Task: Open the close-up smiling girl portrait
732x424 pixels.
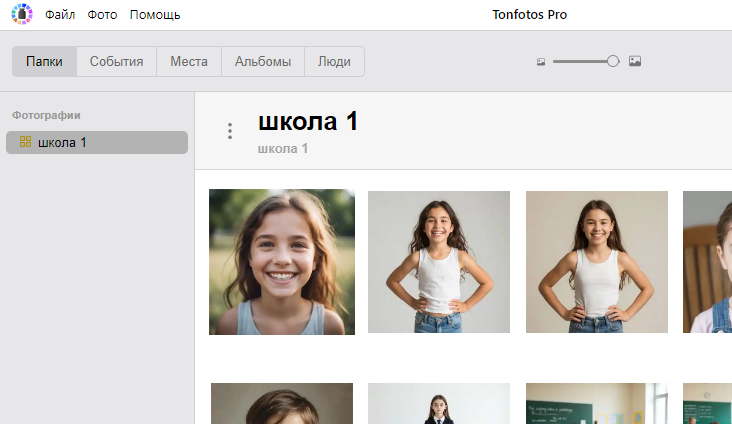Action: [x=282, y=262]
